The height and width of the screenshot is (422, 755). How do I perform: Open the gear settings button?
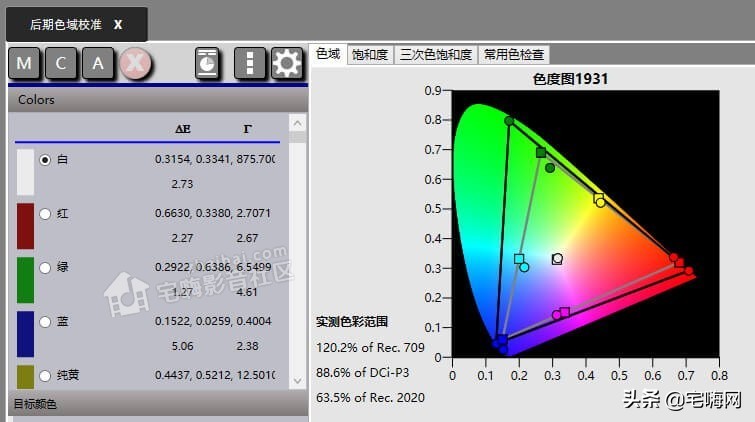point(287,63)
